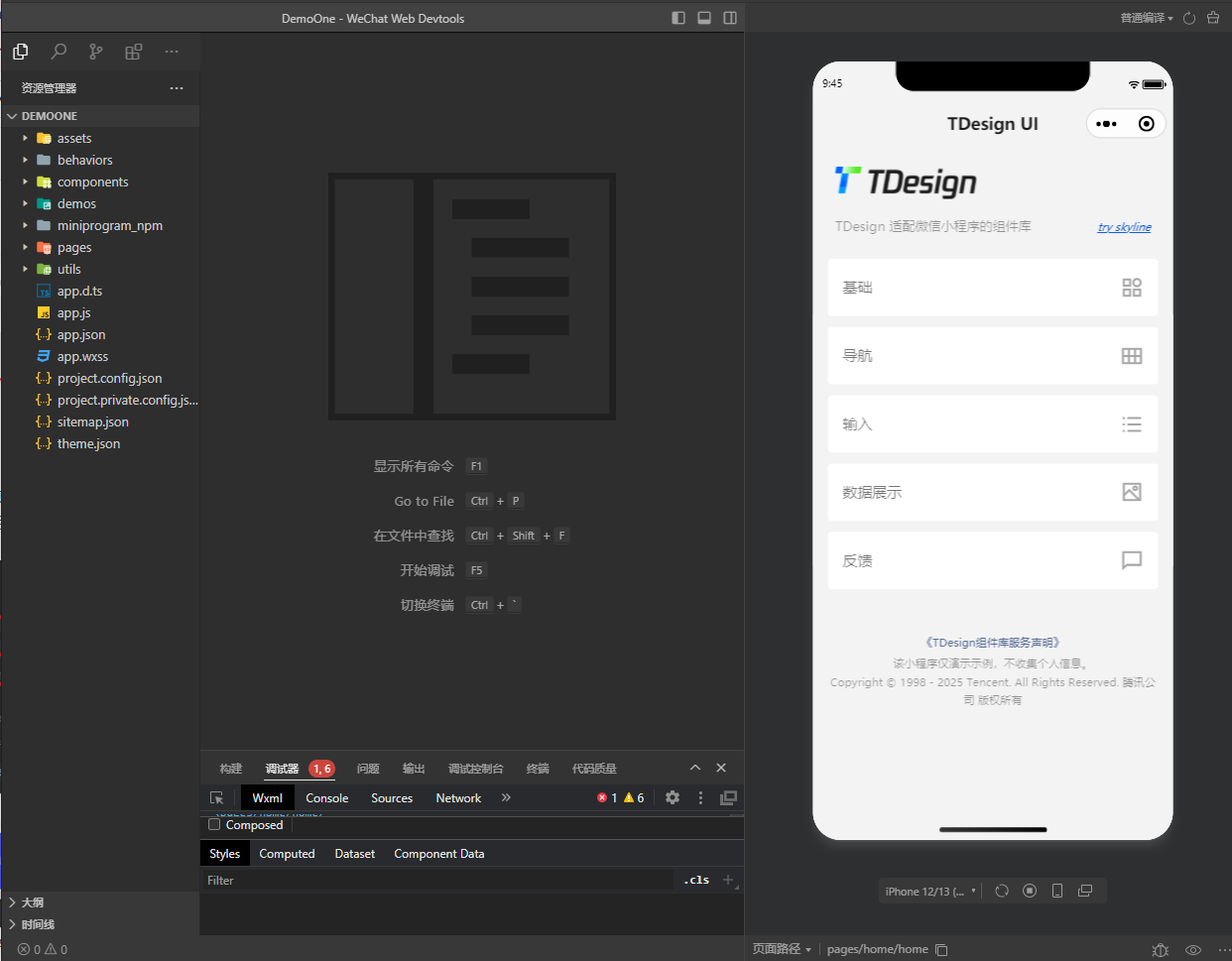Viewport: 1232px width, 961px height.
Task: Select the Dataset tab
Action: tap(355, 854)
